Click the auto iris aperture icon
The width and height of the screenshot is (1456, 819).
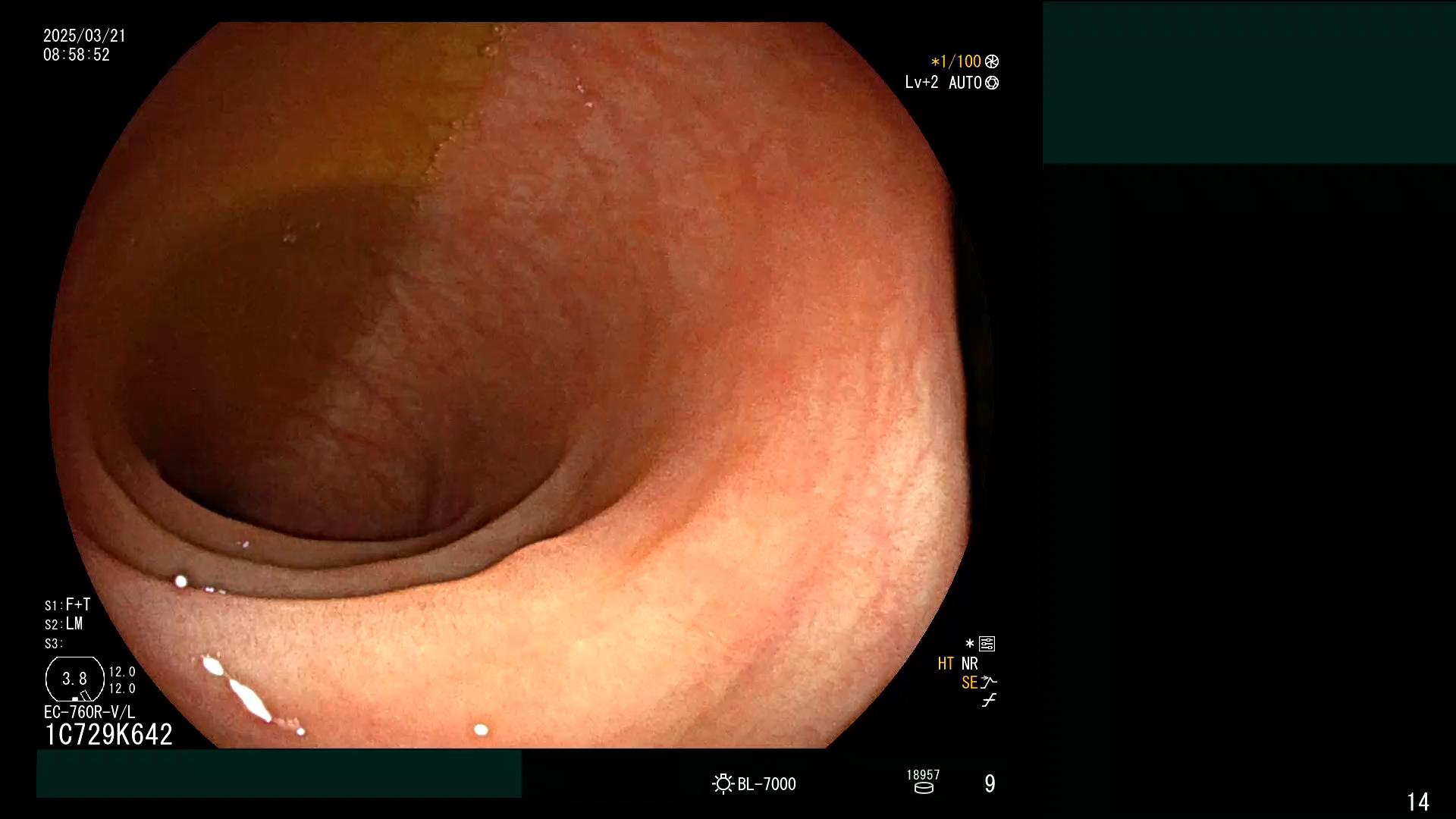(x=992, y=83)
